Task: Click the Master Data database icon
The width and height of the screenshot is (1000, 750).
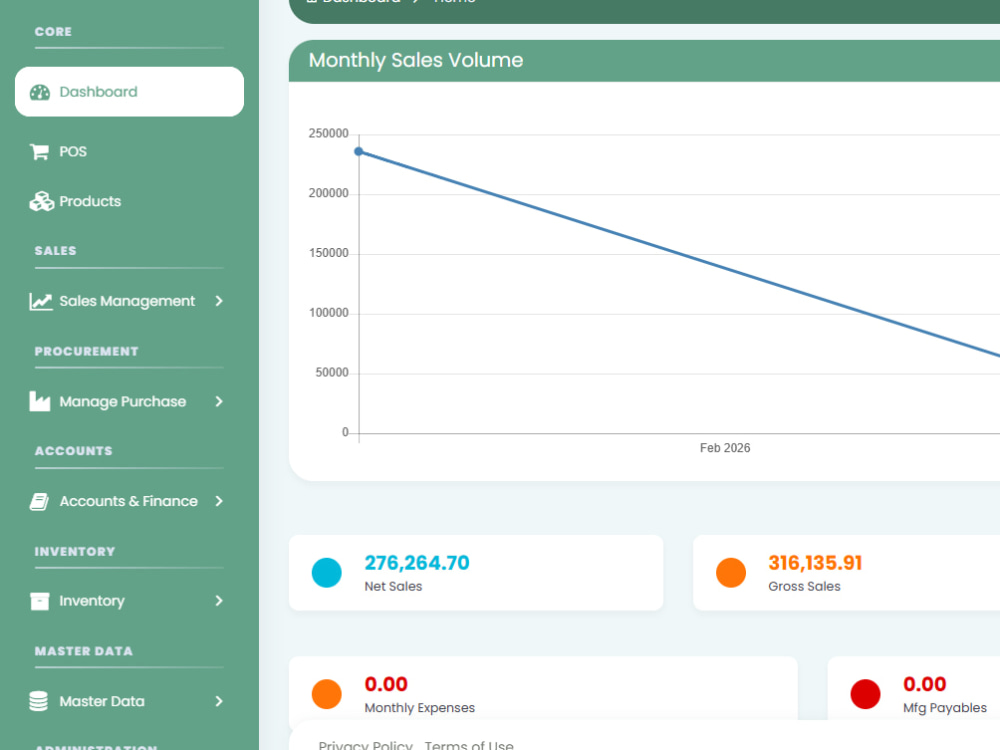Action: [x=38, y=702]
